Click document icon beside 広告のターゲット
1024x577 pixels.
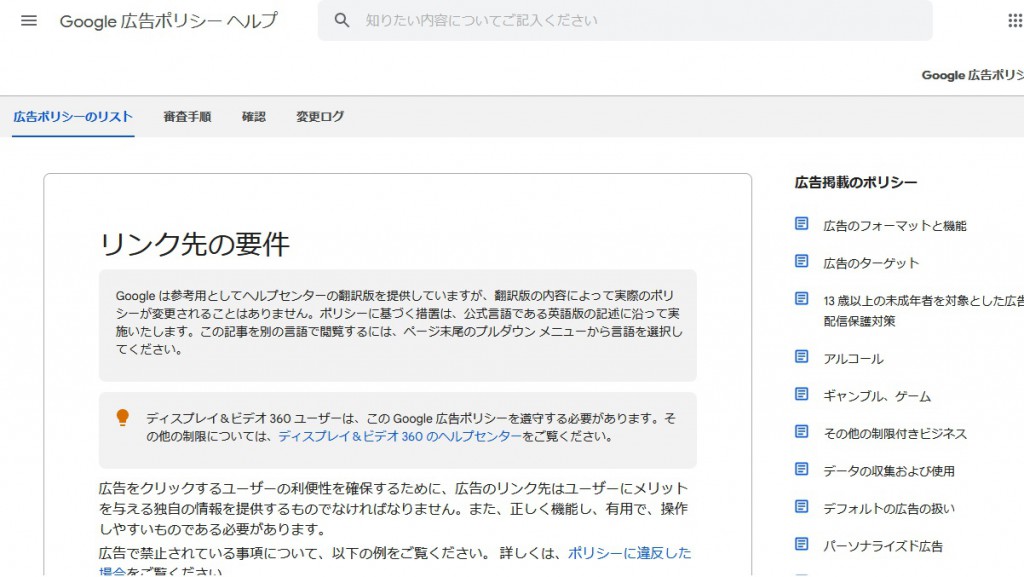point(801,261)
